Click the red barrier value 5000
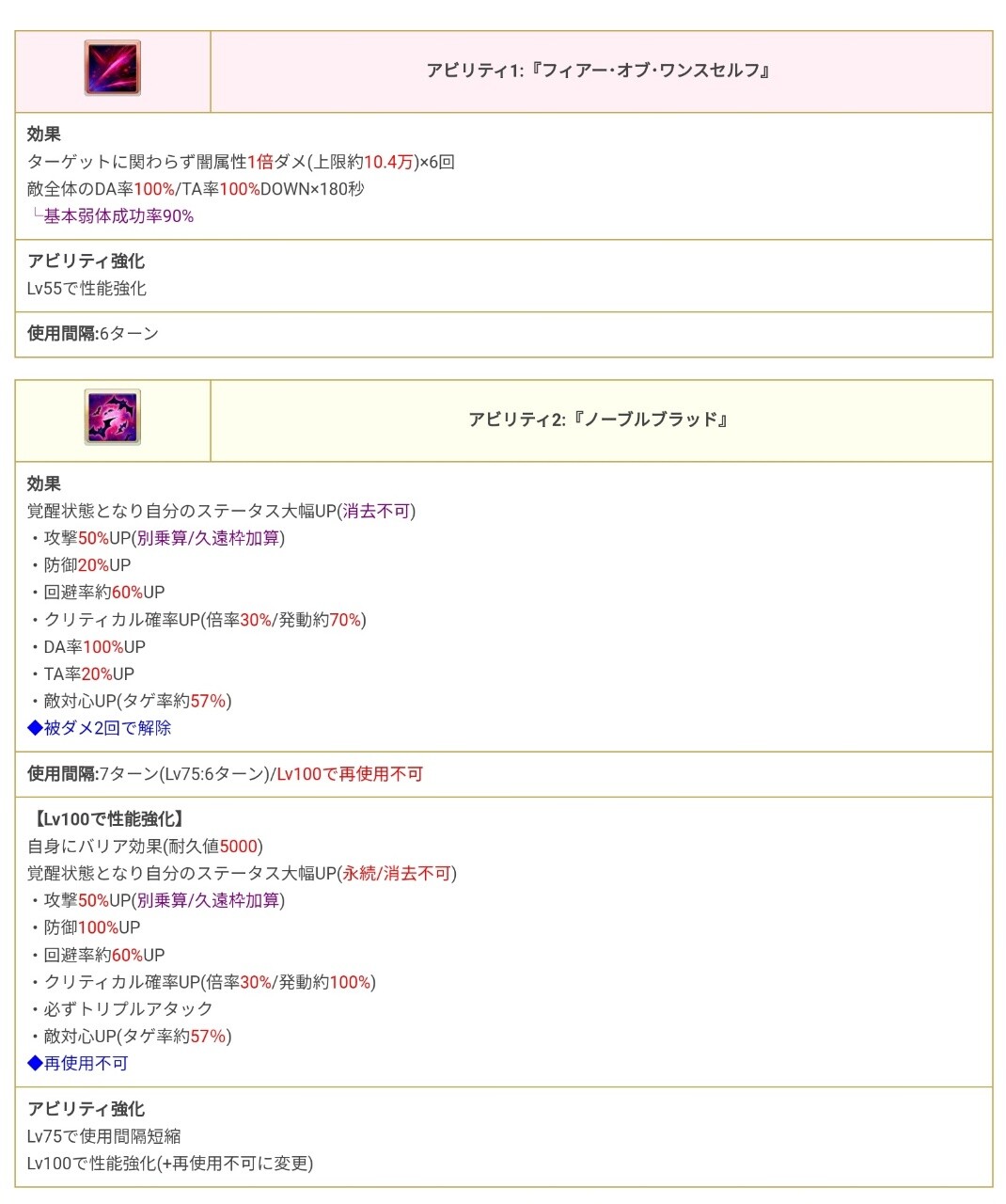 [x=238, y=846]
